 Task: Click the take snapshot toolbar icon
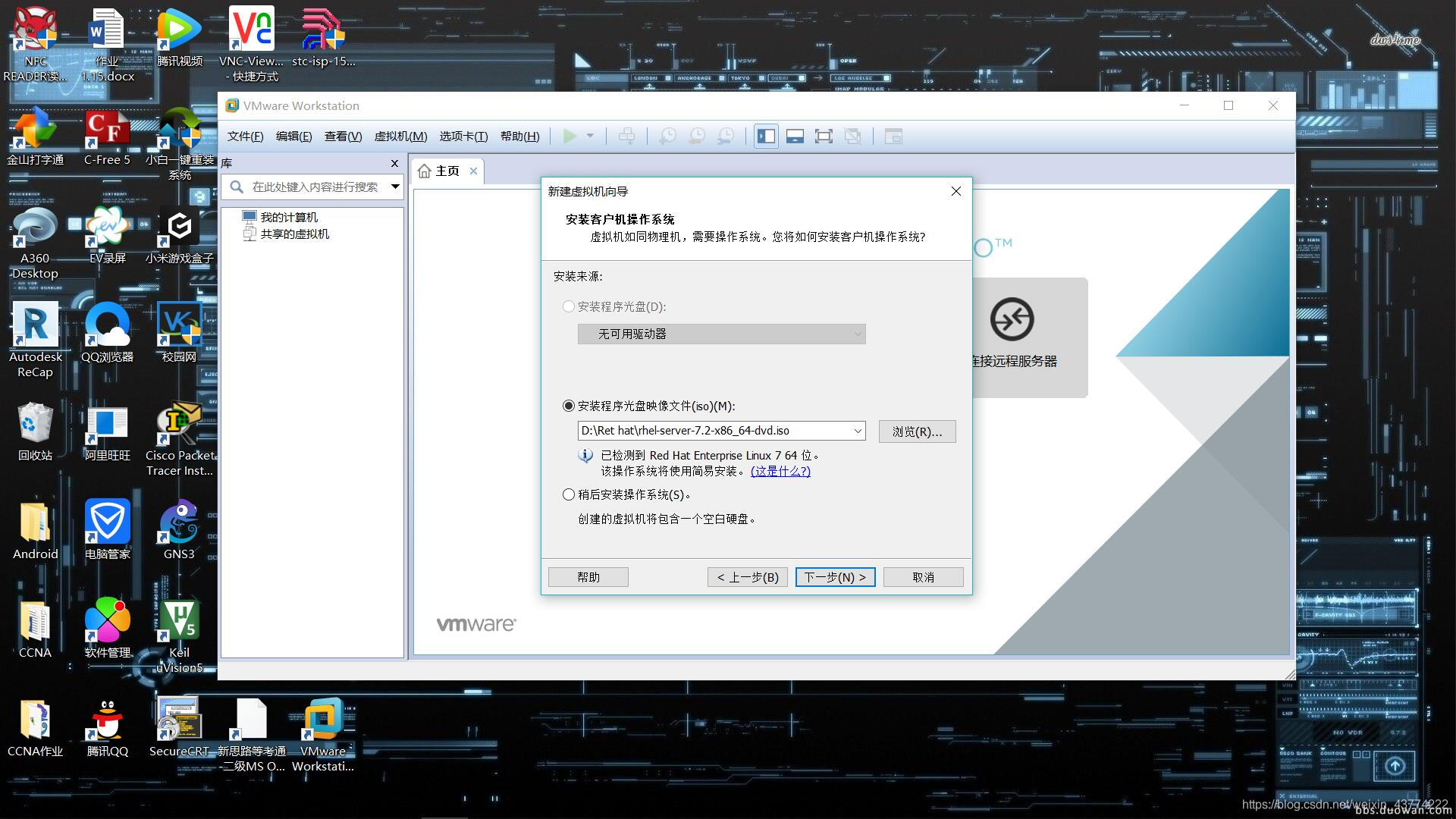tap(667, 136)
